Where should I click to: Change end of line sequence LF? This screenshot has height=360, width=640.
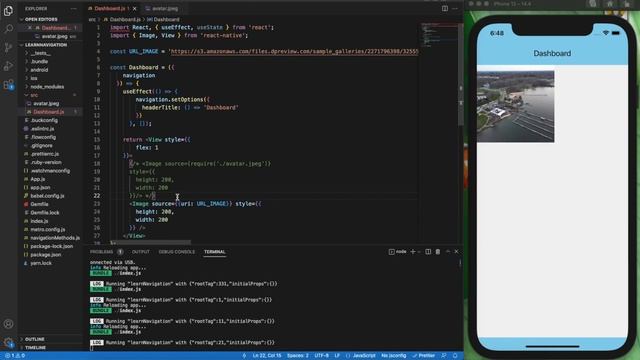[337, 356]
